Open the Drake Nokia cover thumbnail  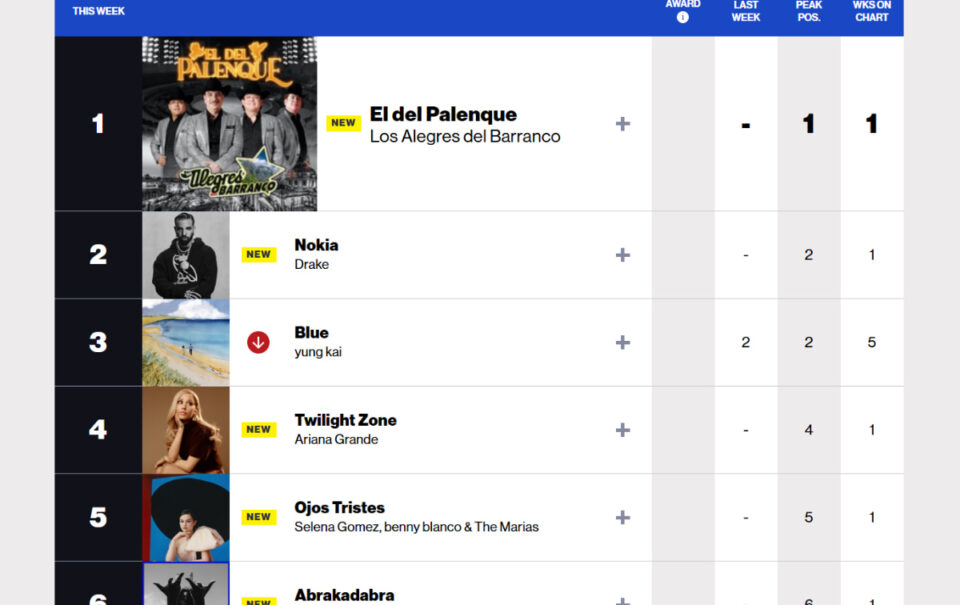coord(186,255)
